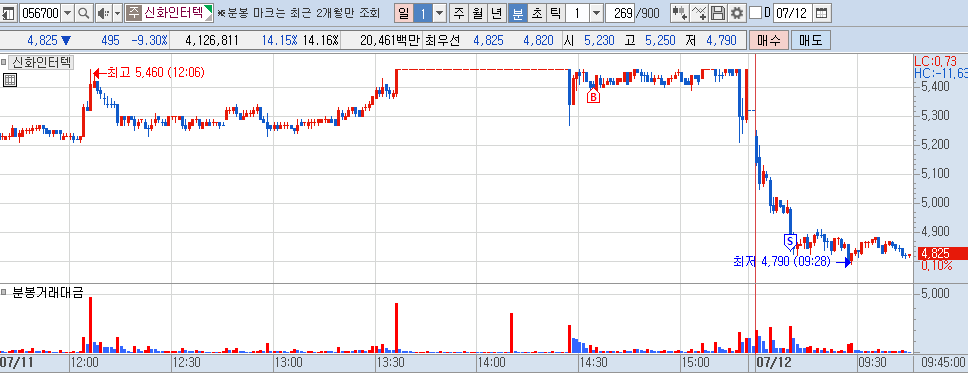Toggle the small square beside 분봉거래대금 label

pos(4,291)
